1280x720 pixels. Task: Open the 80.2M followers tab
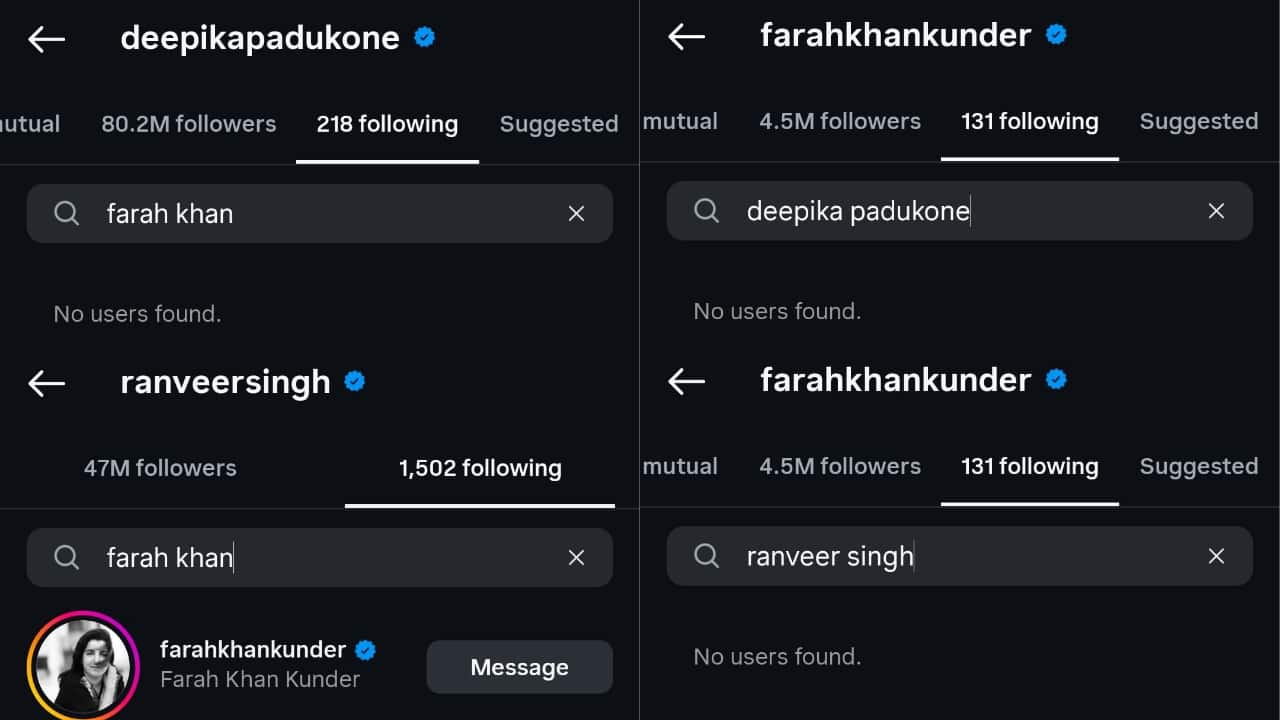coord(188,124)
